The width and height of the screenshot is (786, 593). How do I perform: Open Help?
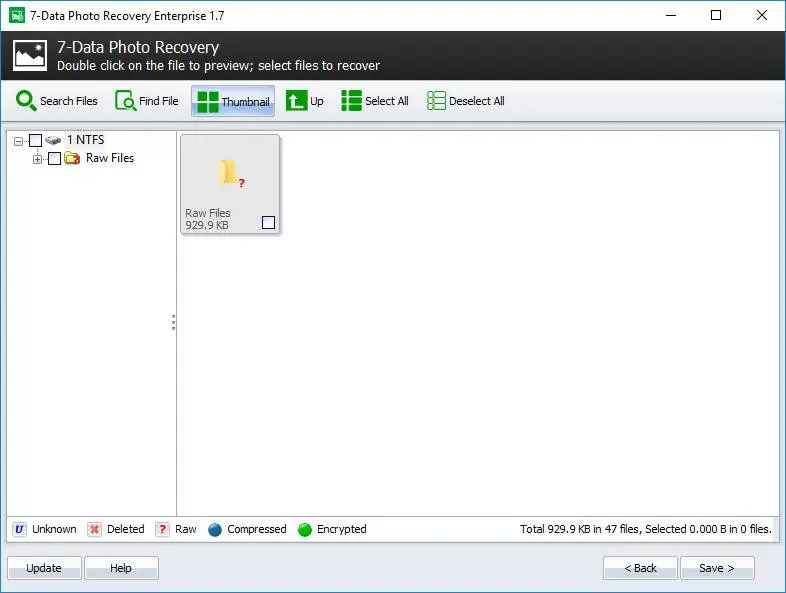click(x=121, y=568)
